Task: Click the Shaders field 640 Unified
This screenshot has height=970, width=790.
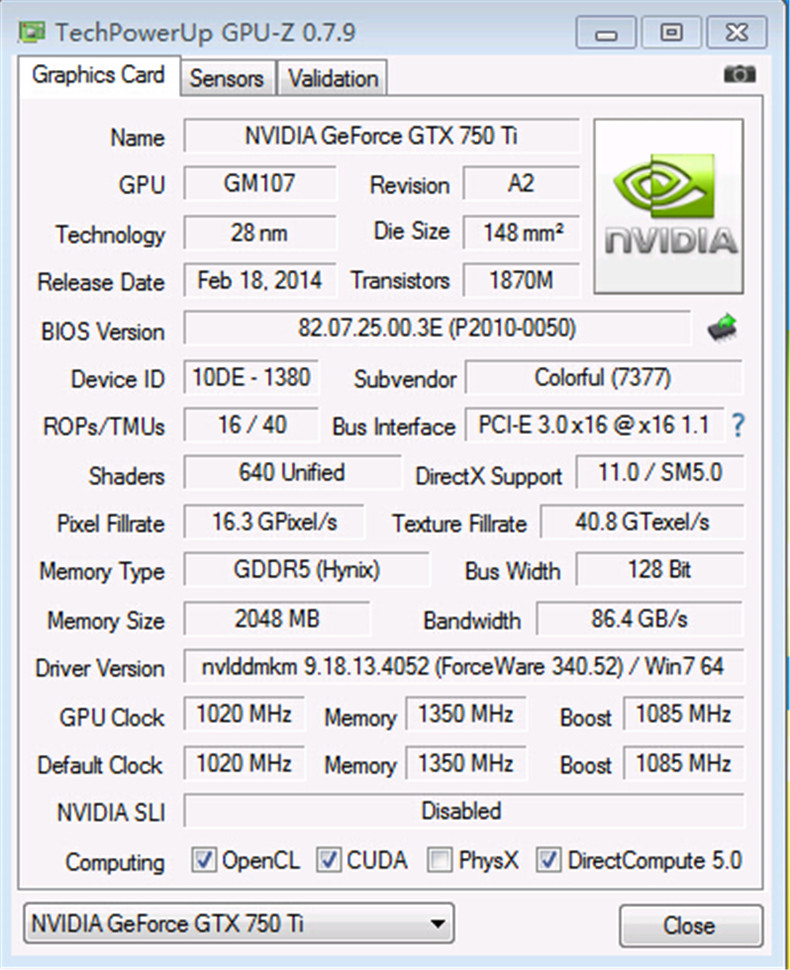Action: coord(292,473)
